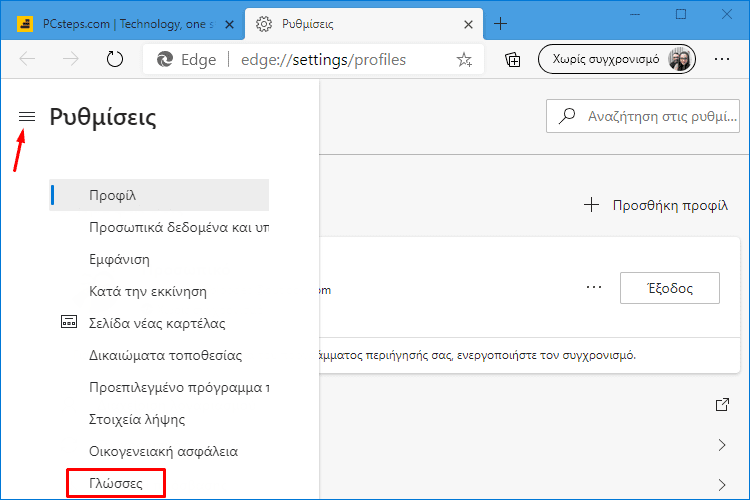Collapse the settings hamburger menu

[27, 116]
